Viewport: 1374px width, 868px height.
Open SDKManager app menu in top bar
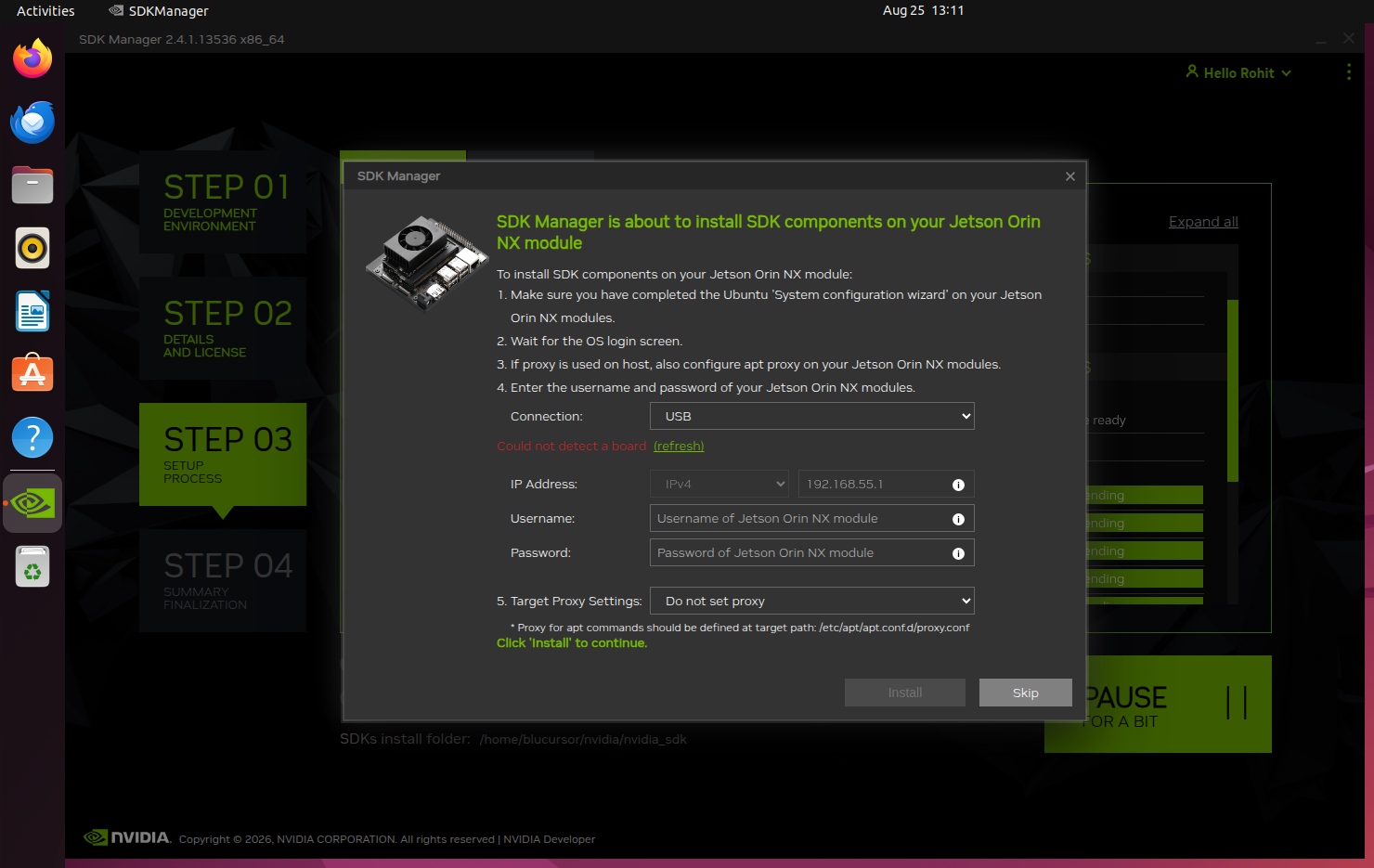point(159,11)
